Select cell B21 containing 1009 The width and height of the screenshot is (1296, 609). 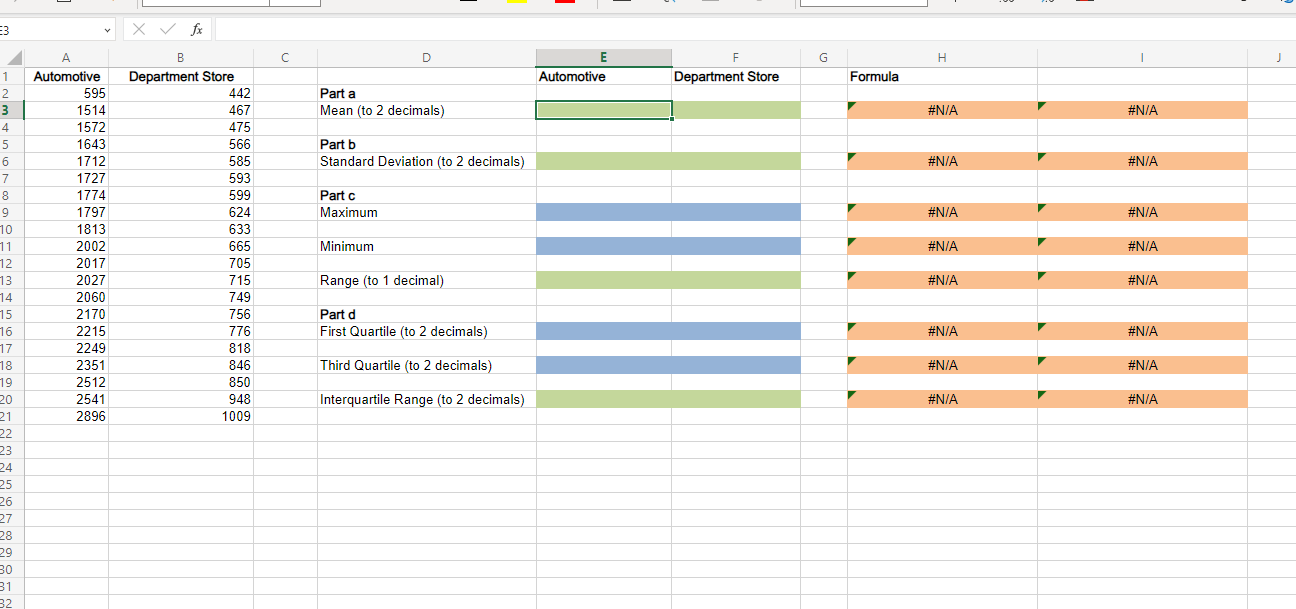click(180, 416)
